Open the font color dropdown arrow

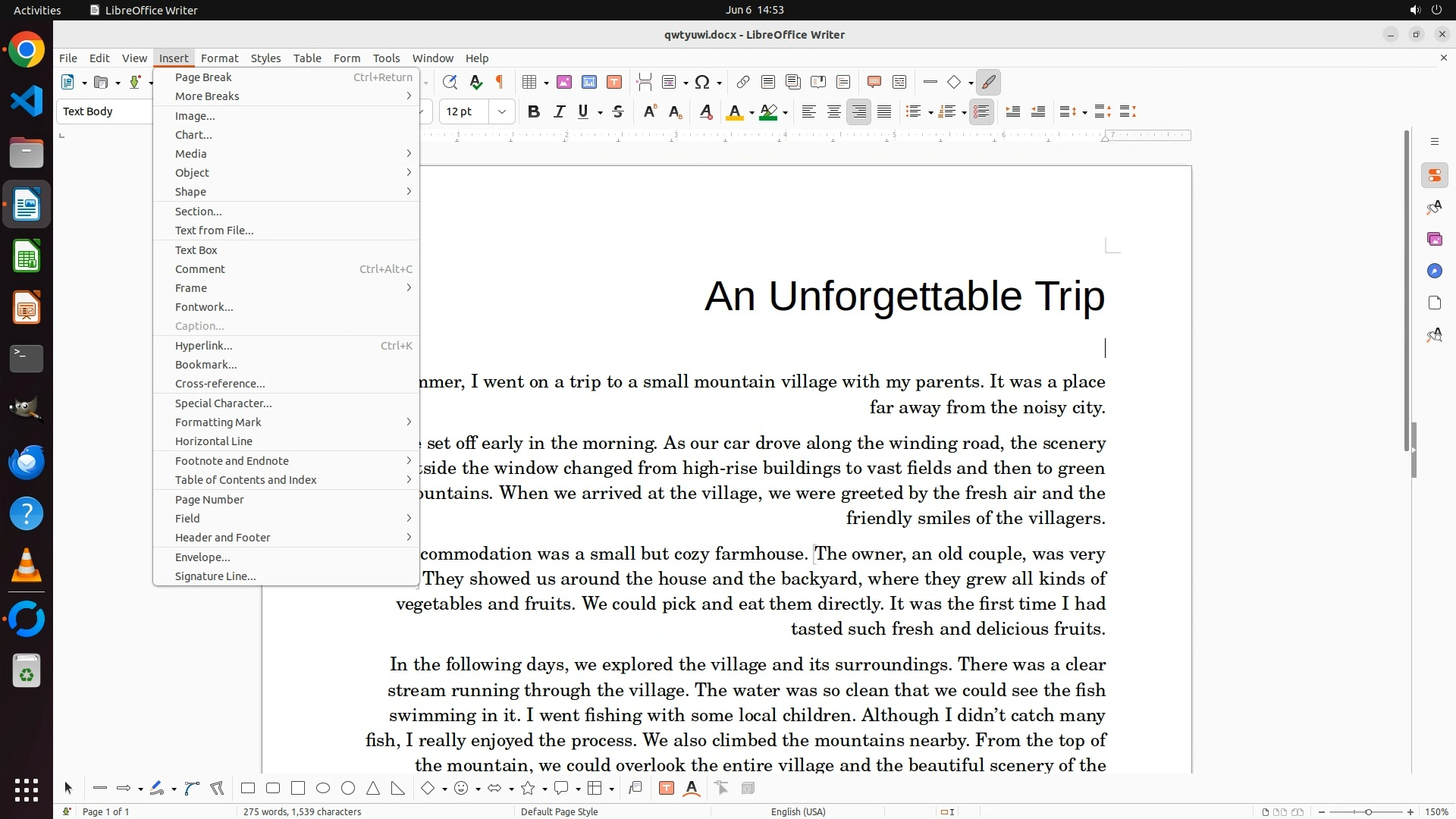752,113
